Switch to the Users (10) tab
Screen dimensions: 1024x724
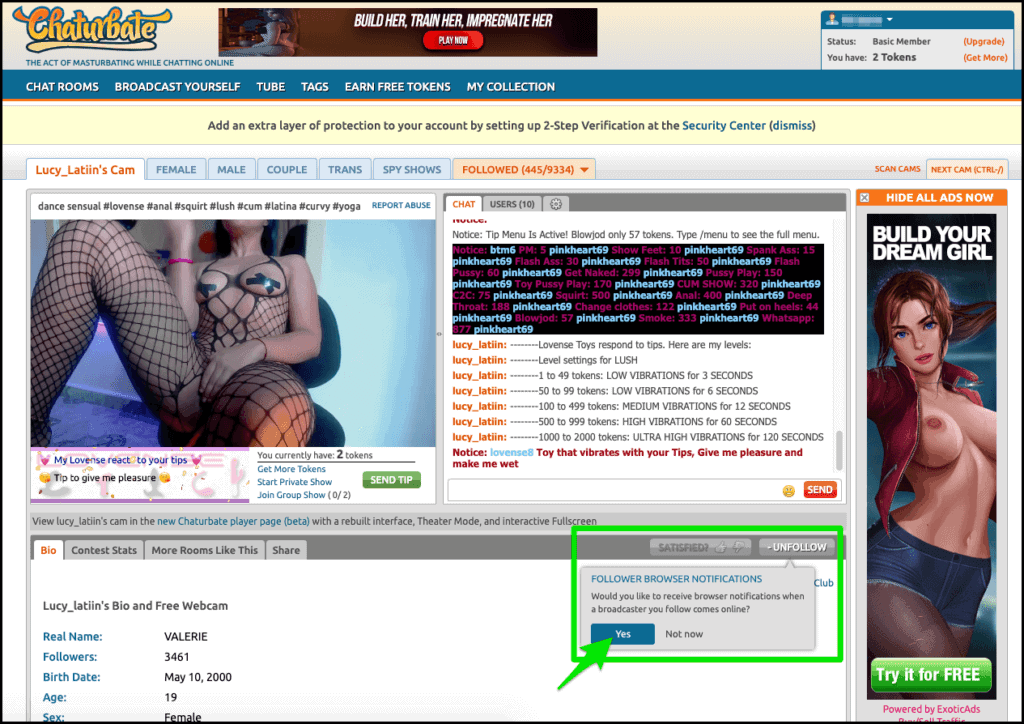(512, 204)
